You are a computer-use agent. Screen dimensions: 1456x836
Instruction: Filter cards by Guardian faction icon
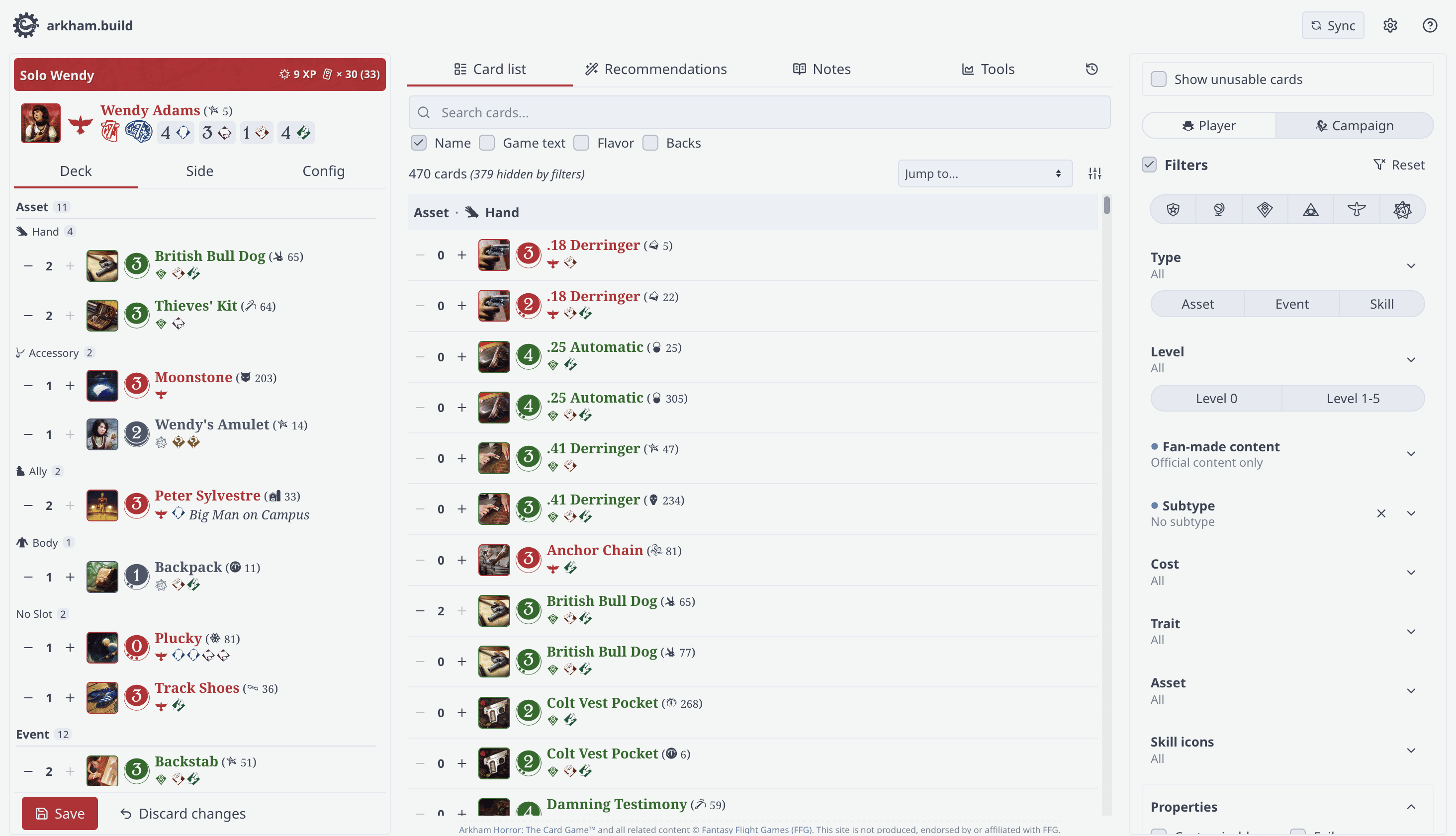pos(1172,209)
